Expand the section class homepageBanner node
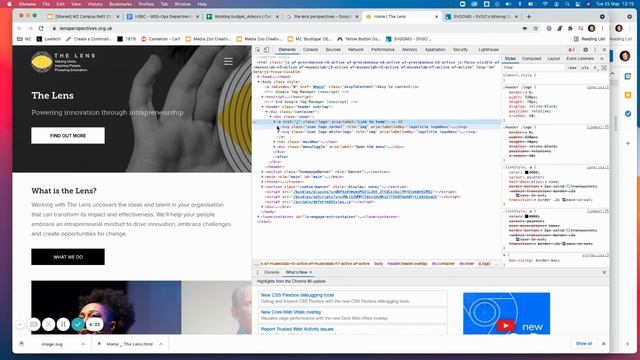 [262, 172]
